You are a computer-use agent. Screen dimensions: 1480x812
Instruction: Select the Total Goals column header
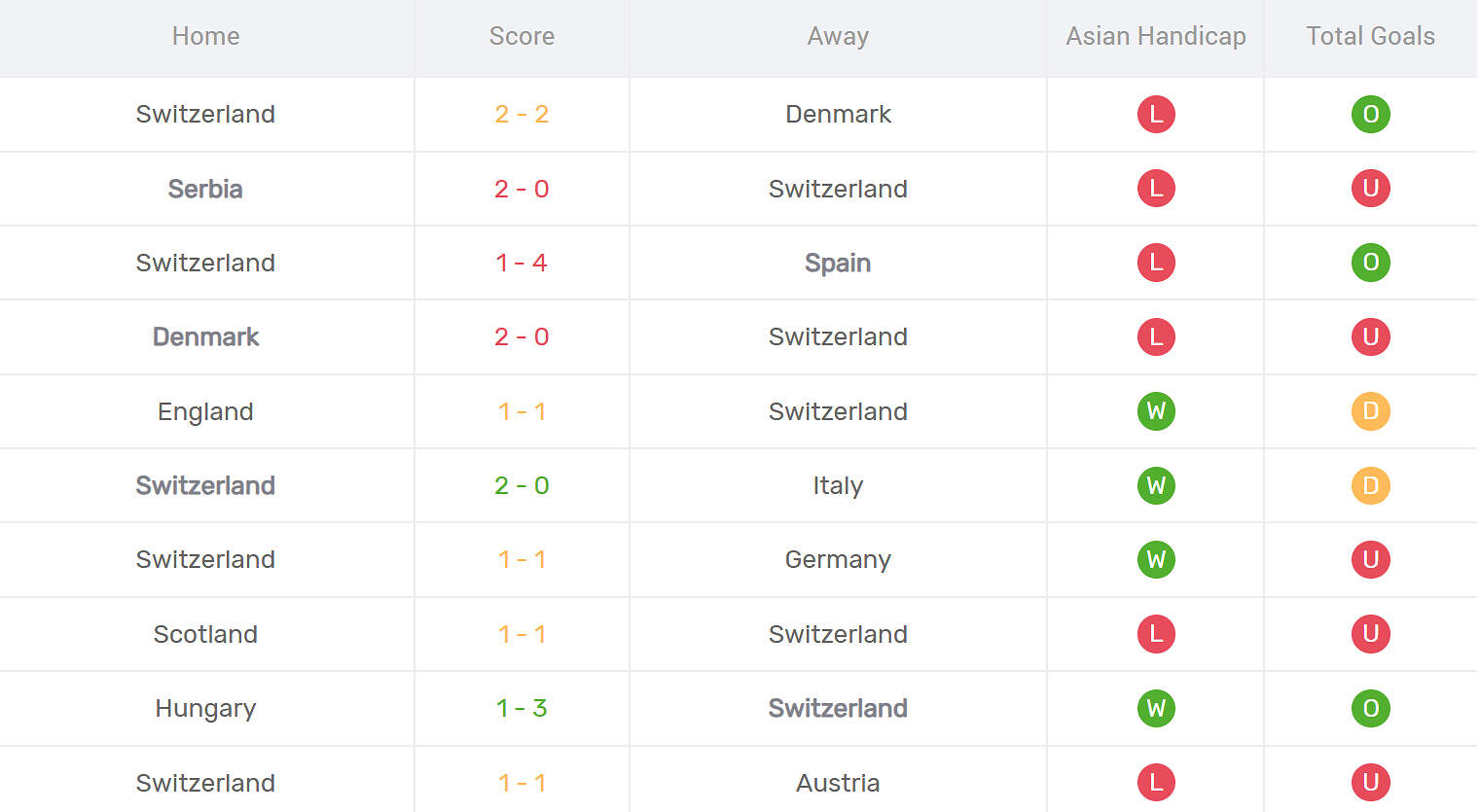click(x=1370, y=36)
